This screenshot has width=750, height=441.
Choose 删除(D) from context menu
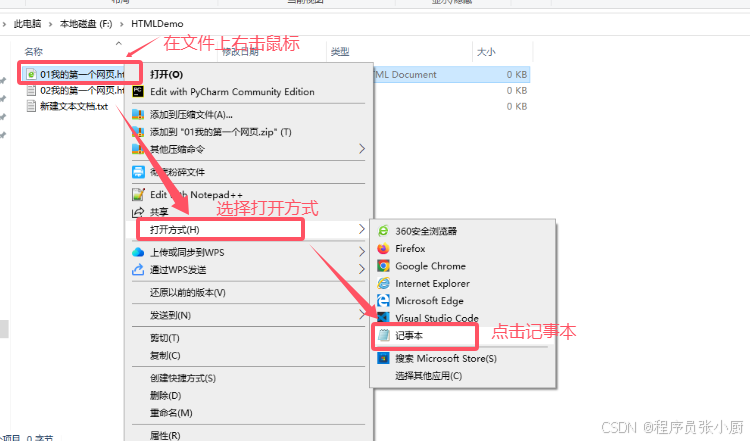point(248,396)
